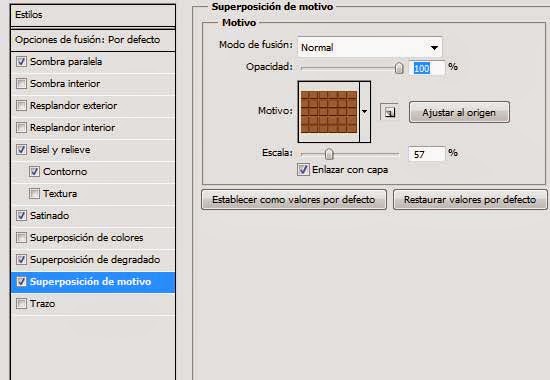The width and height of the screenshot is (550, 380).
Task: Tick the Sombra interior checkbox
Action: [x=21, y=84]
